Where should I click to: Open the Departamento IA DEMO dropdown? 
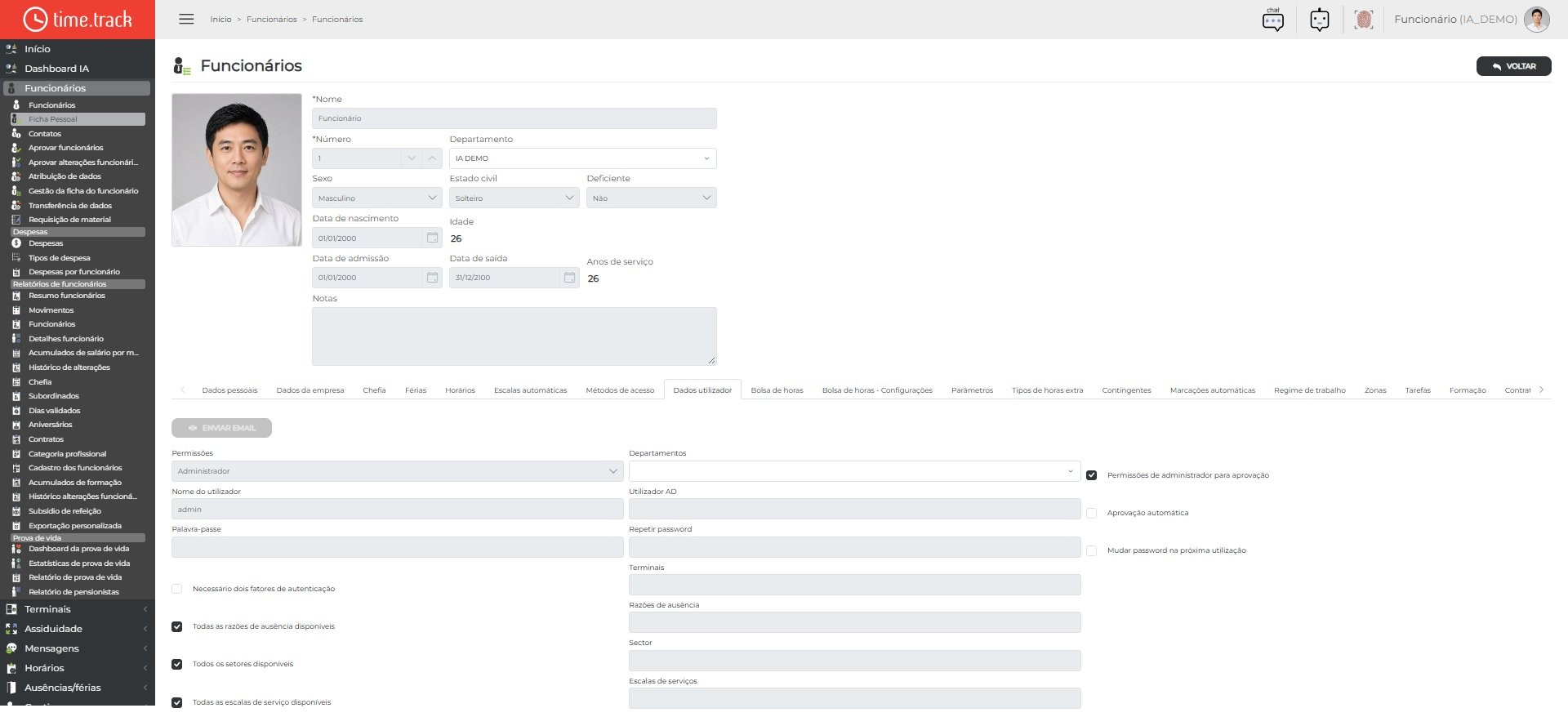583,158
